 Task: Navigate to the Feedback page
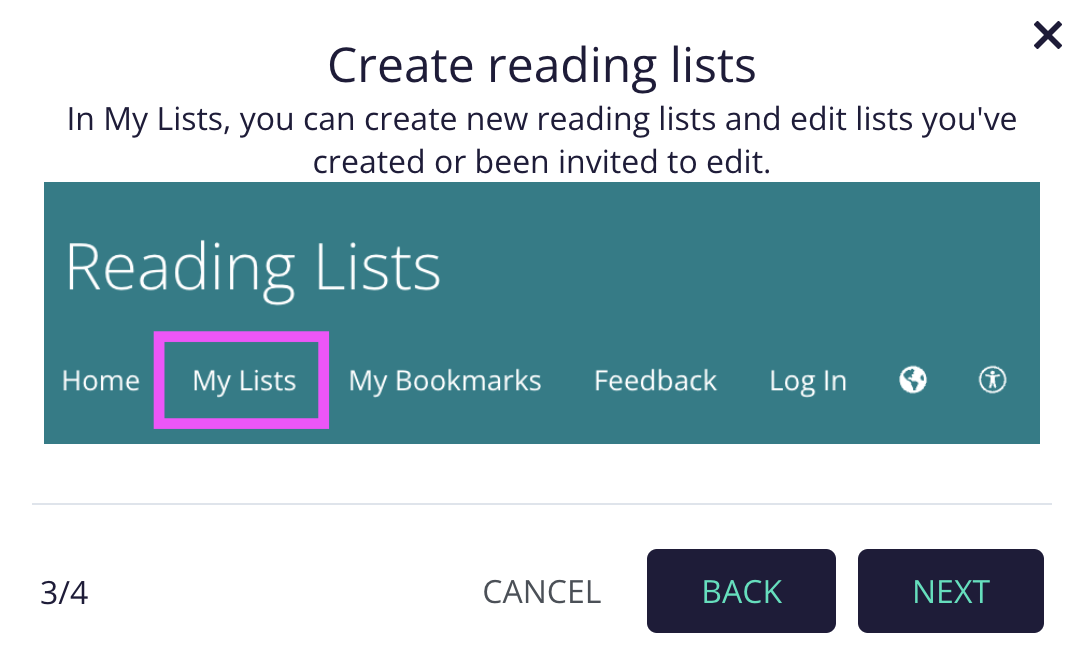[x=655, y=380]
